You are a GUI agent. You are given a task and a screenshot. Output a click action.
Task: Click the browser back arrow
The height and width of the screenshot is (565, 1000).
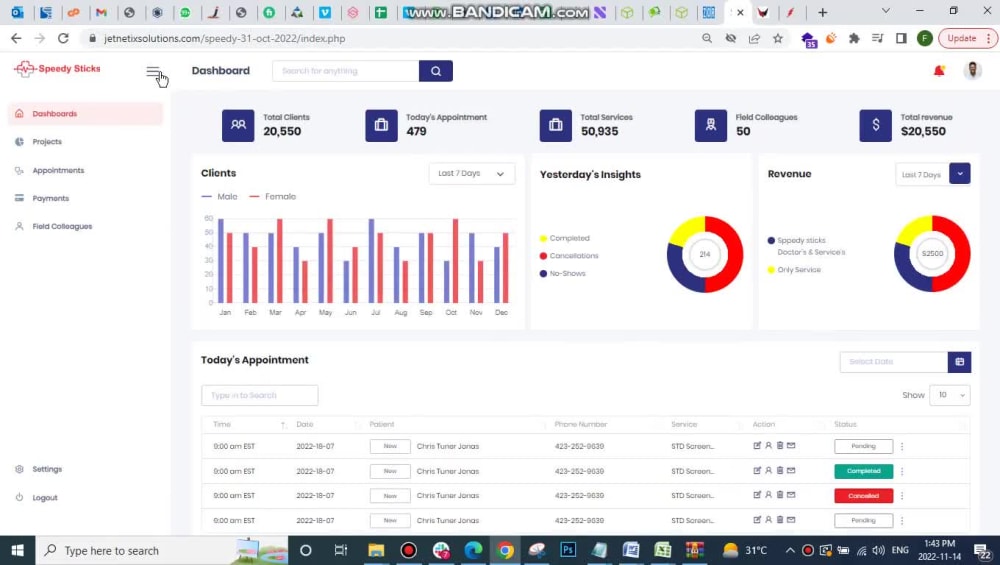pyautogui.click(x=16, y=38)
